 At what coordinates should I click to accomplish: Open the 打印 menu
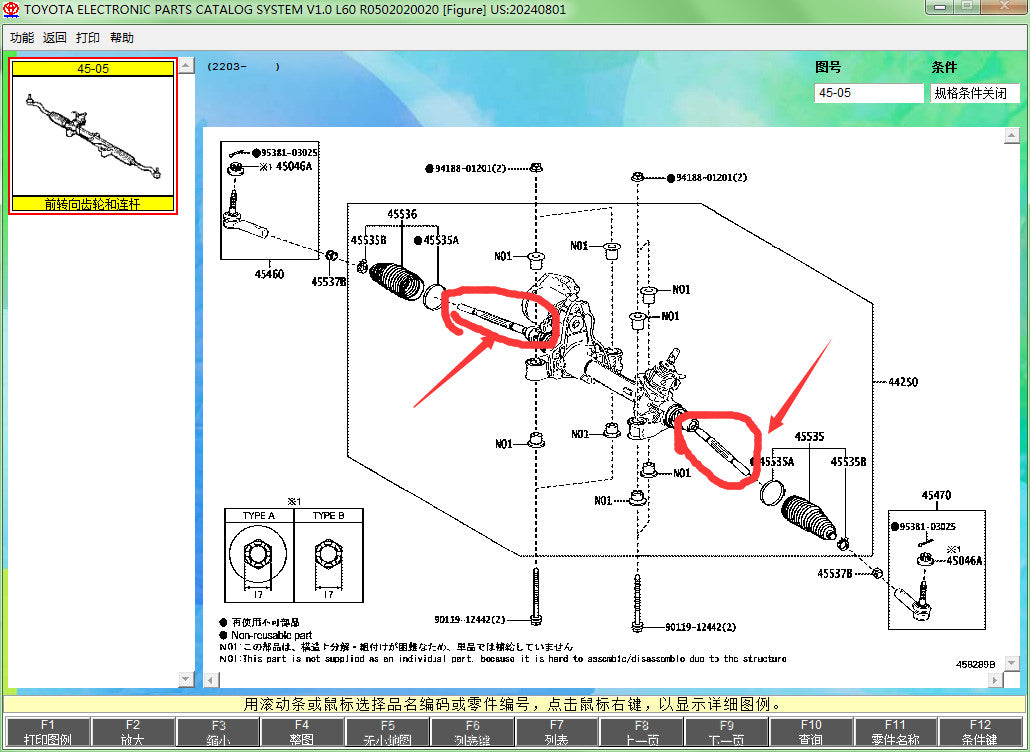(87, 37)
